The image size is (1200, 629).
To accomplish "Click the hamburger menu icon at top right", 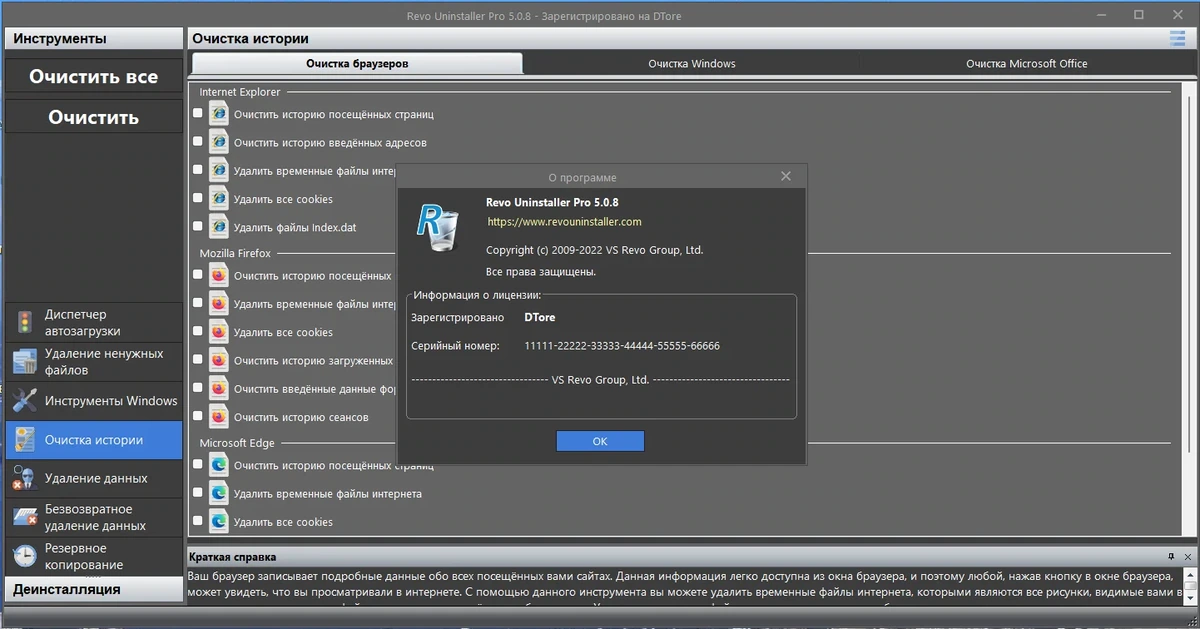I will point(1176,39).
